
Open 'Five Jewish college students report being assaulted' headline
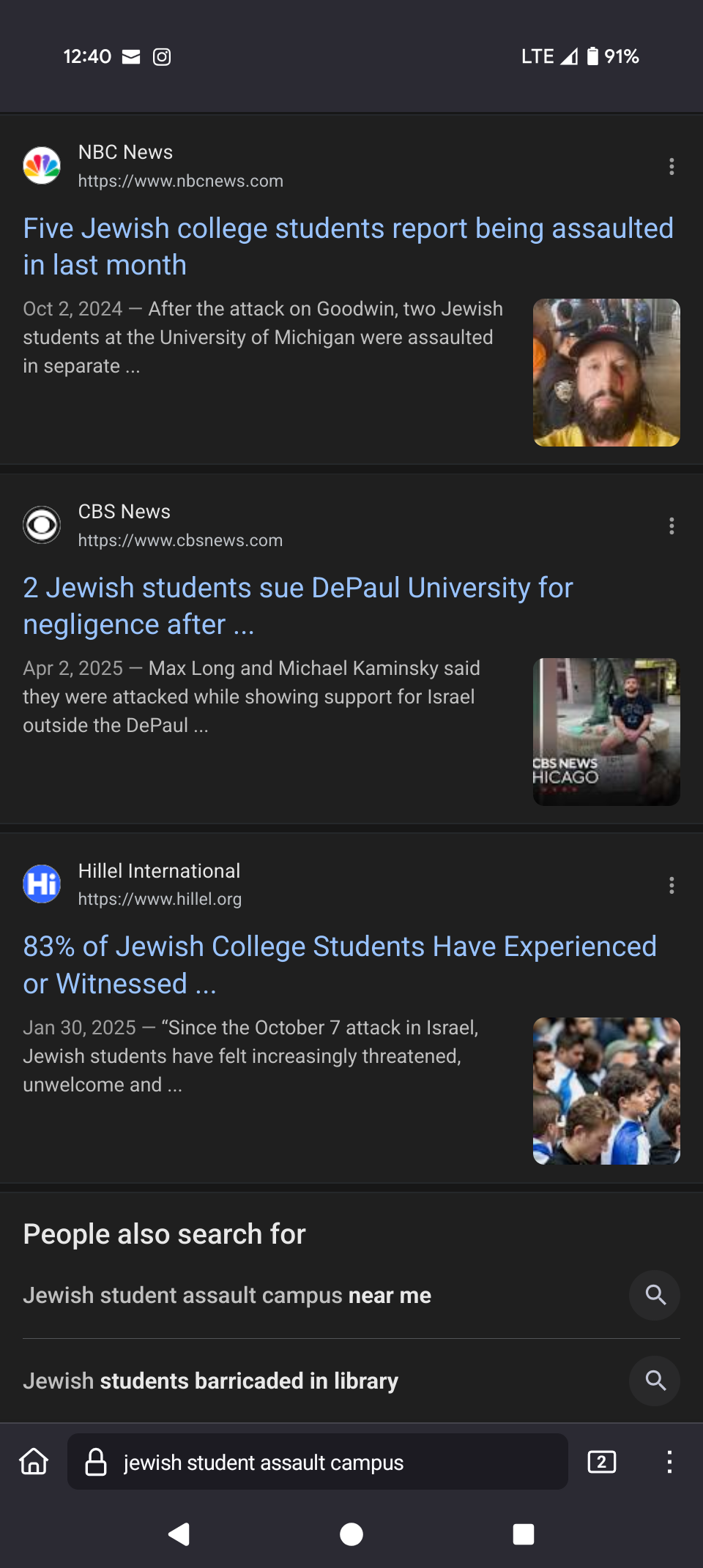(x=349, y=247)
